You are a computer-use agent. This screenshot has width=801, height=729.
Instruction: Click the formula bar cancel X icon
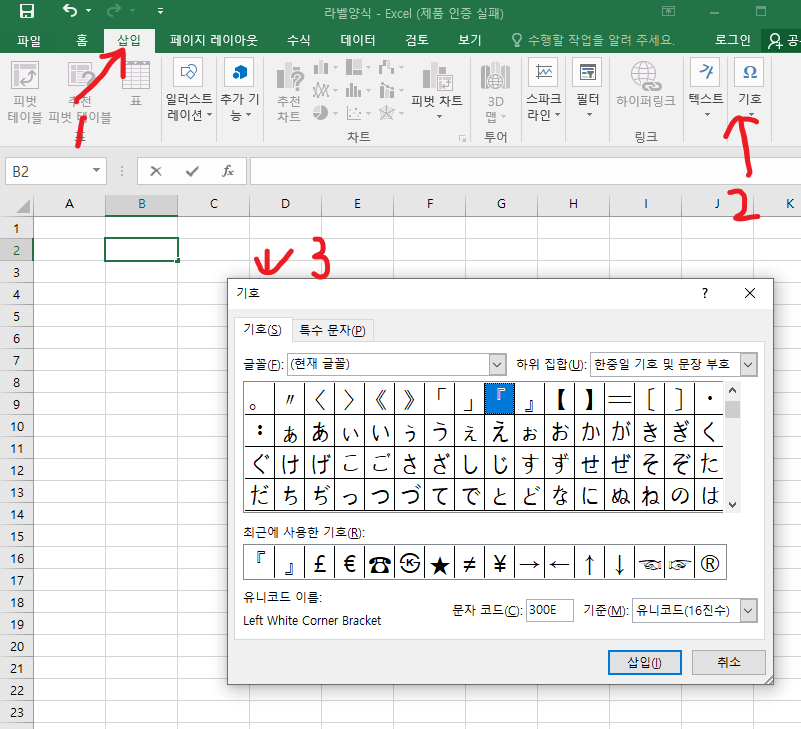coord(156,171)
